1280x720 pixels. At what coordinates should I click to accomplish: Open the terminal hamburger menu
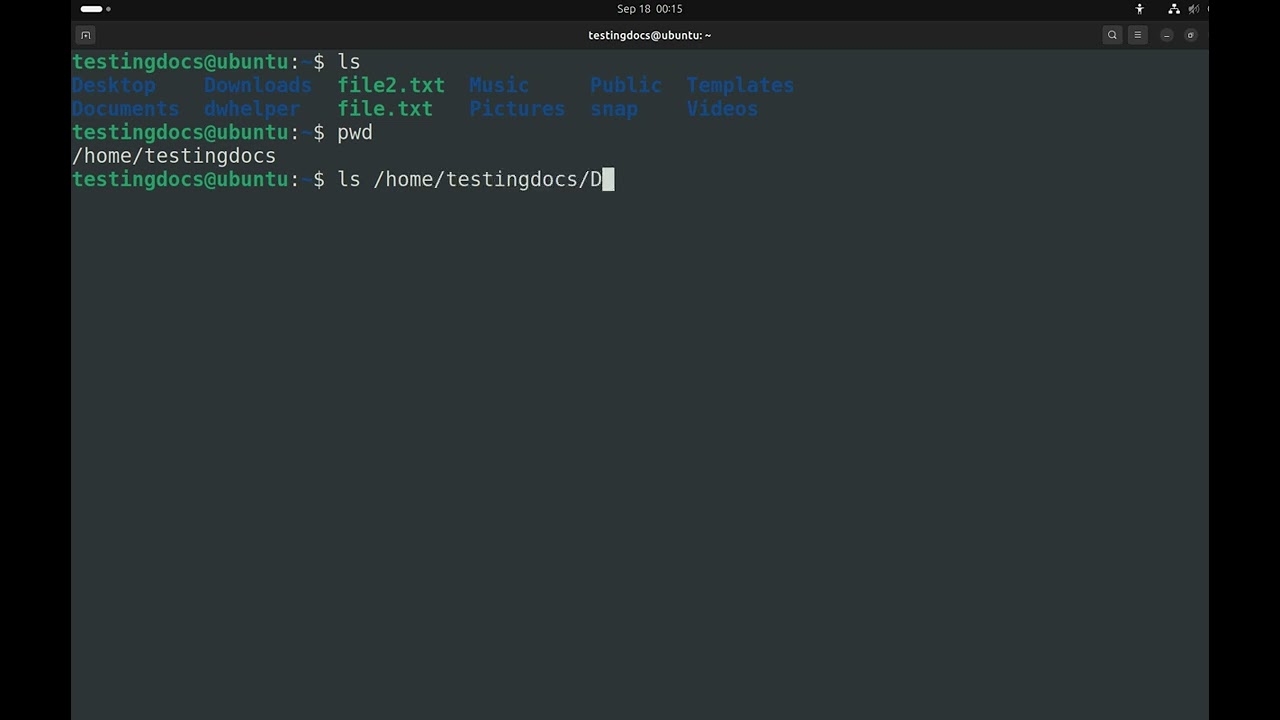1137,35
